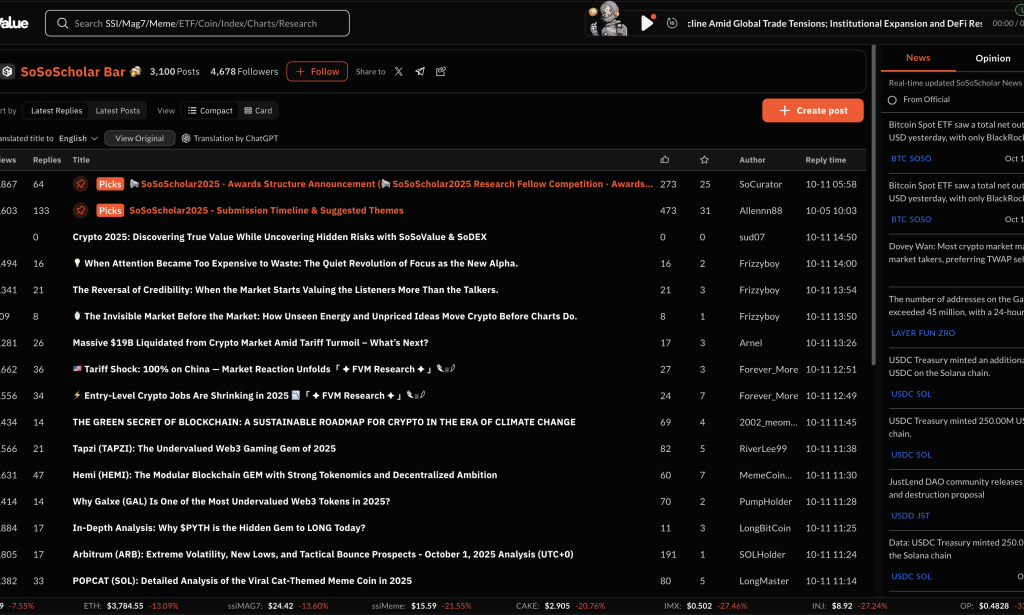The image size is (1024, 615).
Task: Switch to Card view
Action: tap(258, 111)
